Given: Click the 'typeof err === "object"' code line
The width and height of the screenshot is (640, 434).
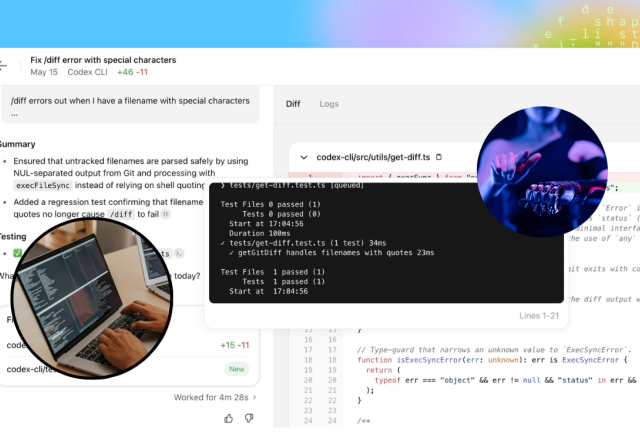Looking at the screenshot, I should [505, 380].
